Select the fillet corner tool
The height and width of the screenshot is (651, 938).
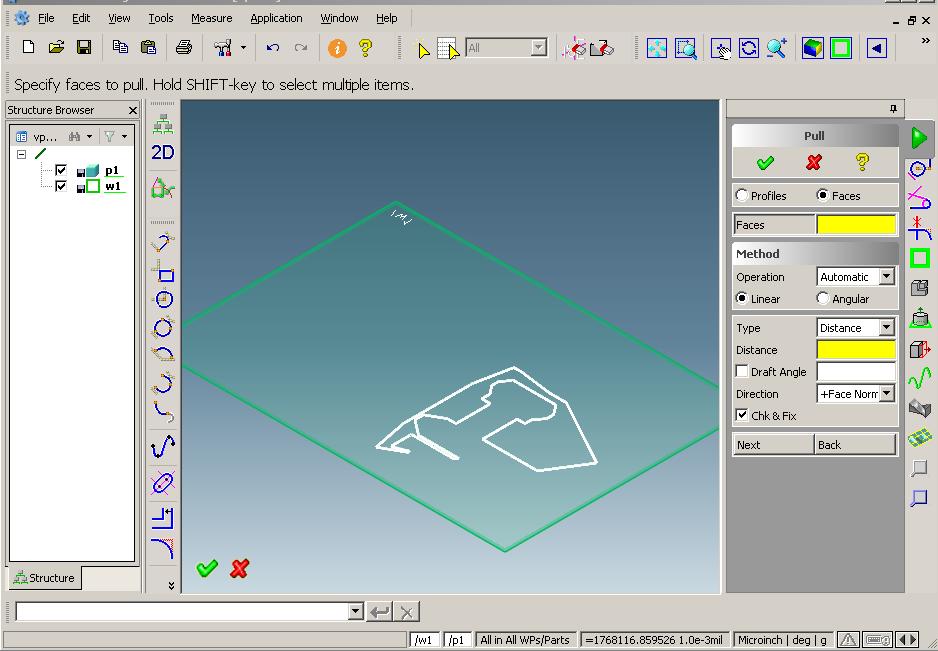[x=163, y=547]
